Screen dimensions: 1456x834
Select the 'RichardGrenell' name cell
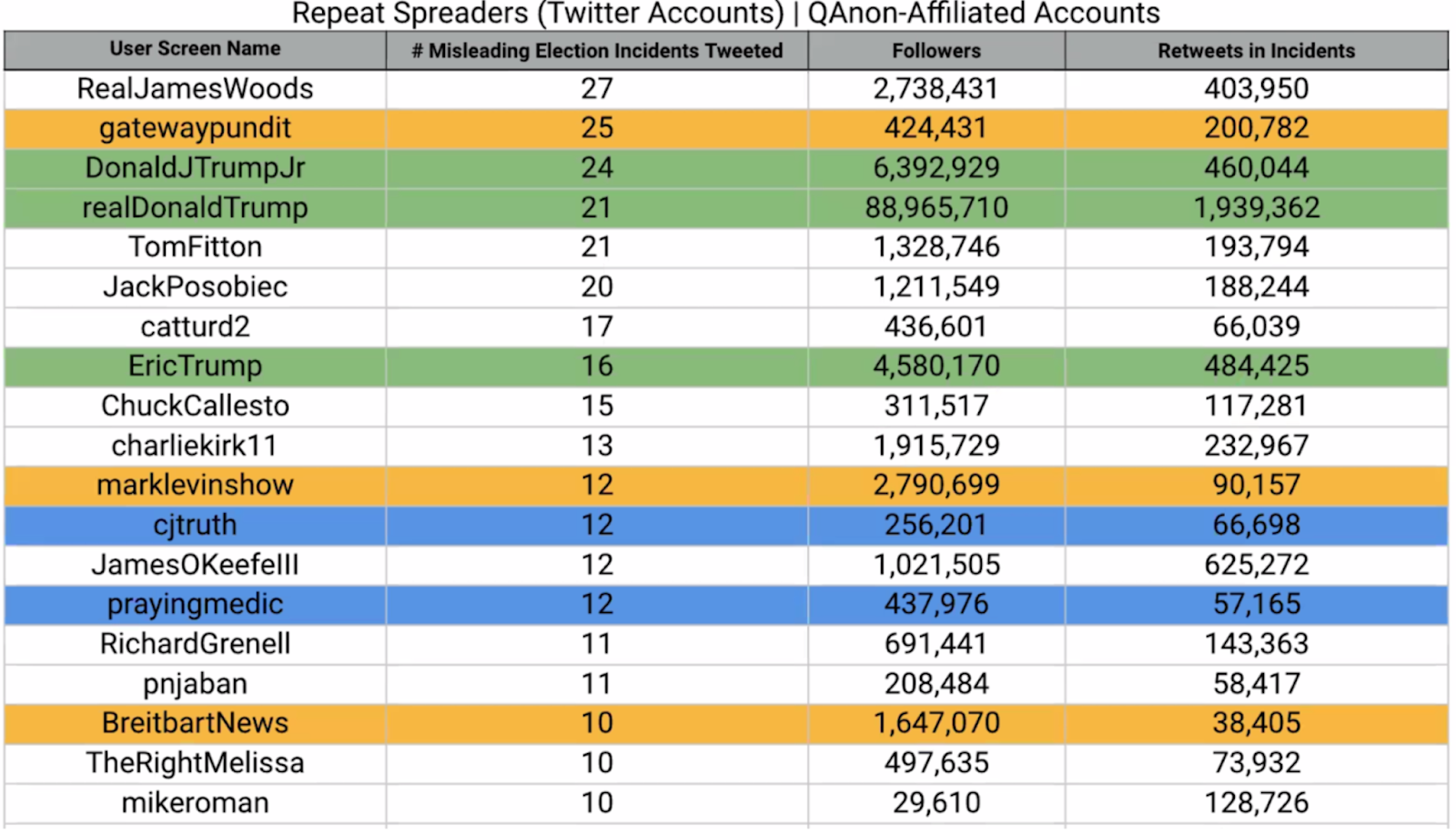tap(195, 644)
